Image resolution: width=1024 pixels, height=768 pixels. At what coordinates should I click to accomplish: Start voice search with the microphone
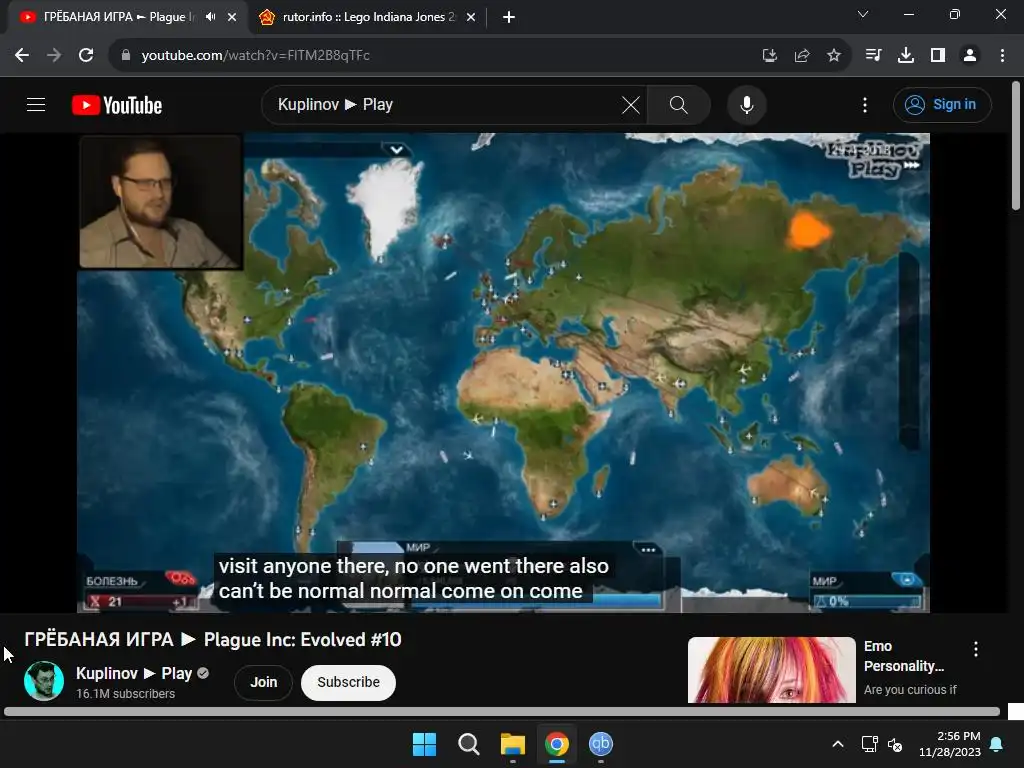tap(746, 104)
